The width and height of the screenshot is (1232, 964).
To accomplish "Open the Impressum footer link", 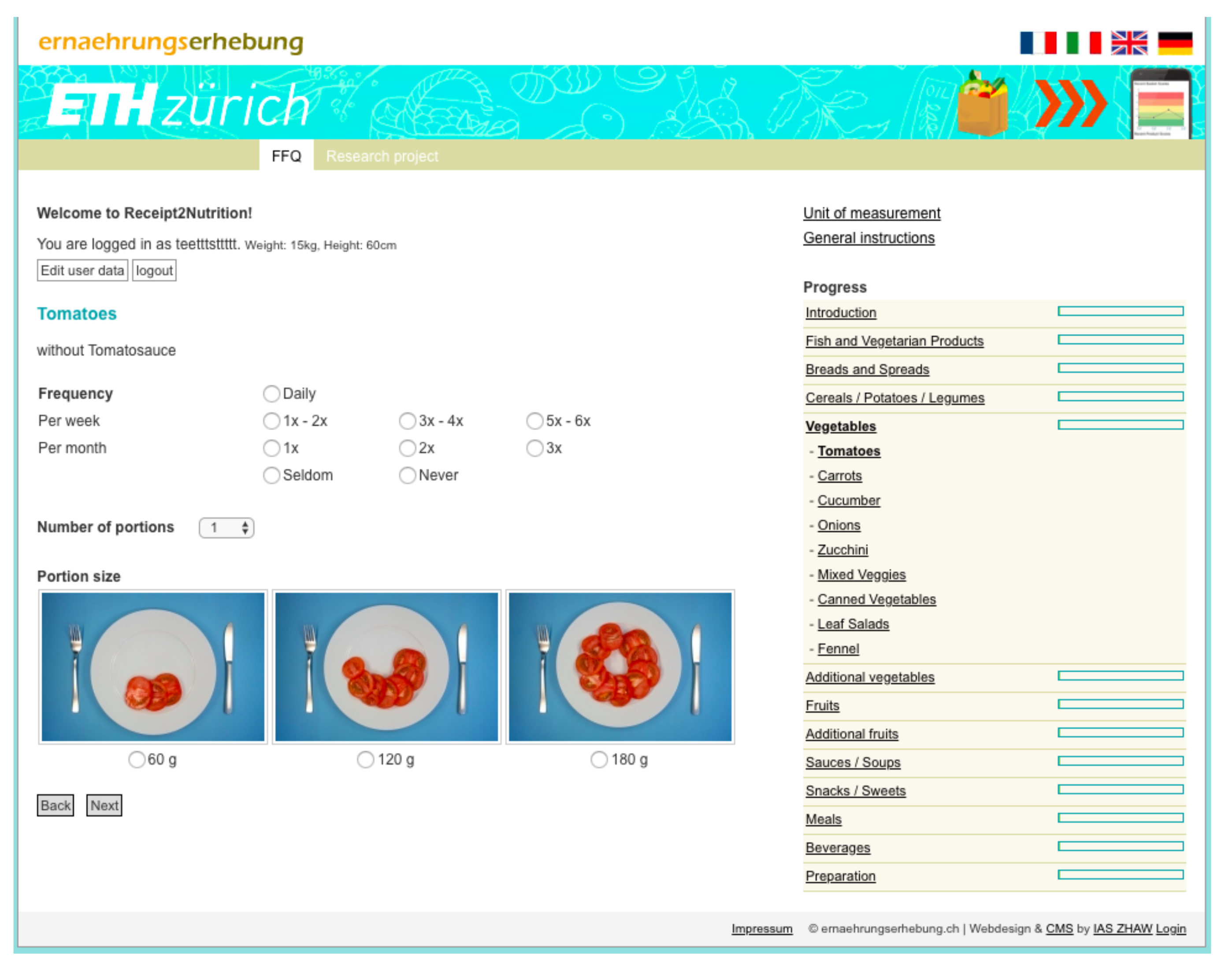I will click(x=762, y=928).
